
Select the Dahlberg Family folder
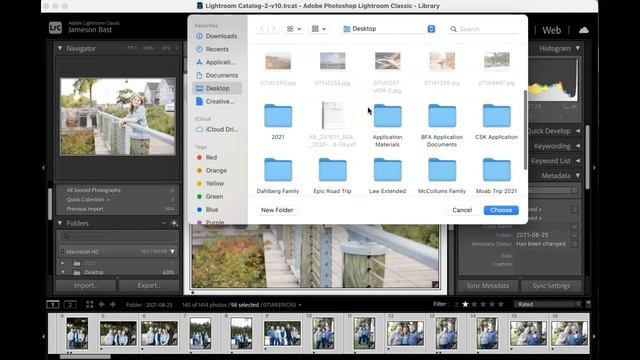tap(278, 170)
